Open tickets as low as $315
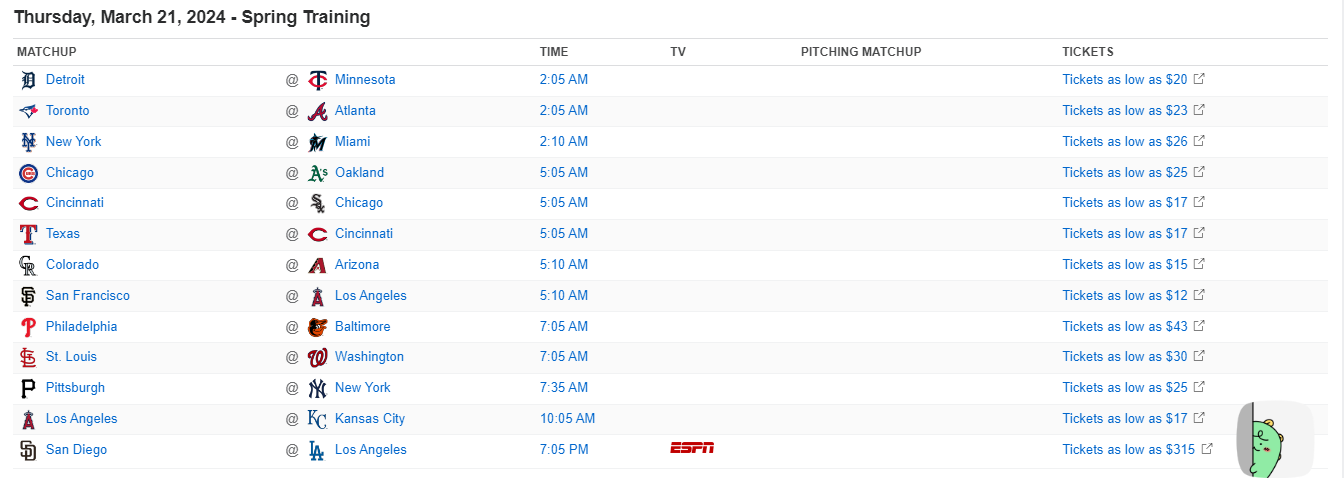The image size is (1344, 478). point(1137,449)
